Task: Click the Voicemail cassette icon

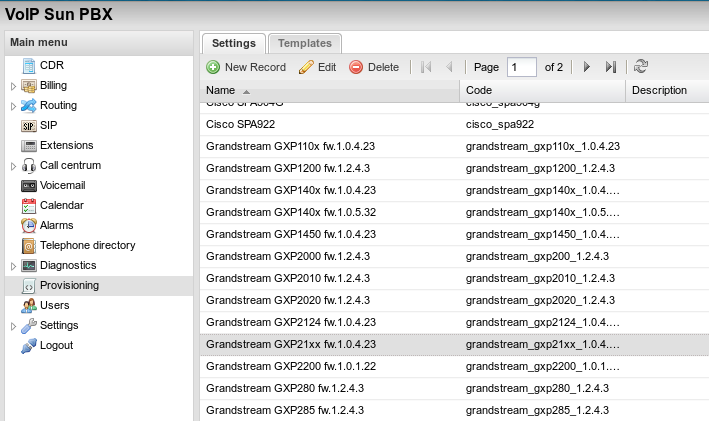Action: (x=29, y=185)
